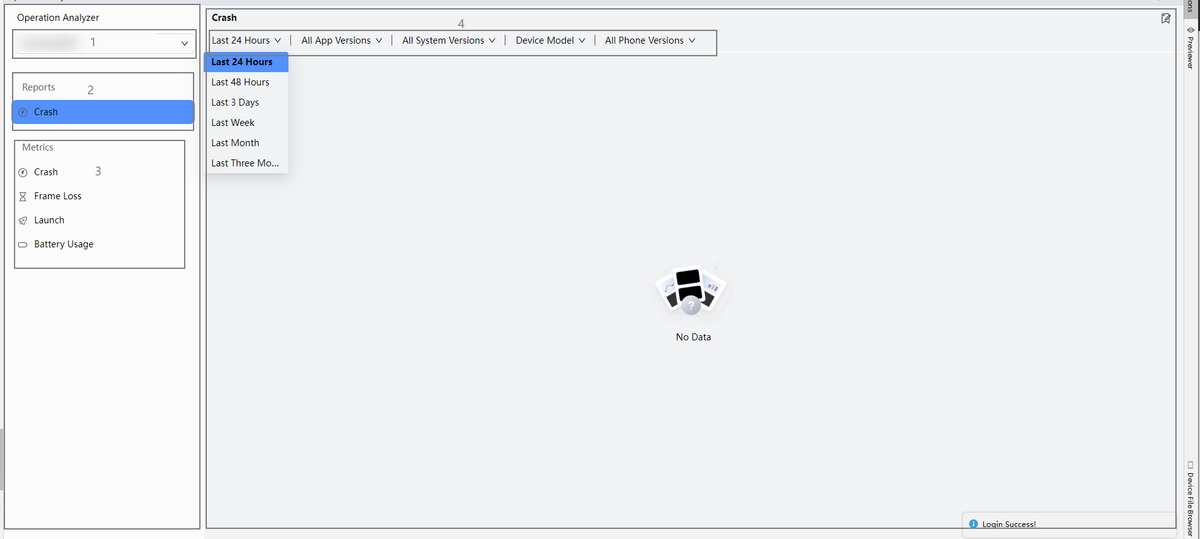Open the All Phone Versions filter
The image size is (1200, 539).
(649, 41)
